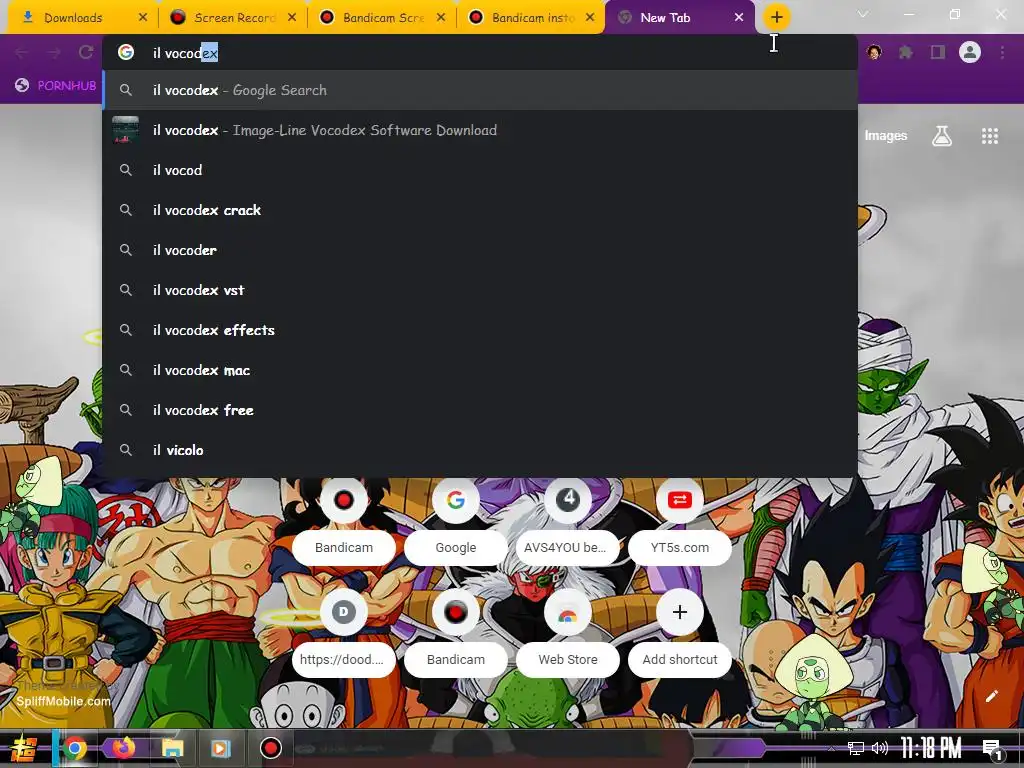Click the Vocodex thumbnail in suggestions
This screenshot has height=768, width=1024.
[x=125, y=130]
